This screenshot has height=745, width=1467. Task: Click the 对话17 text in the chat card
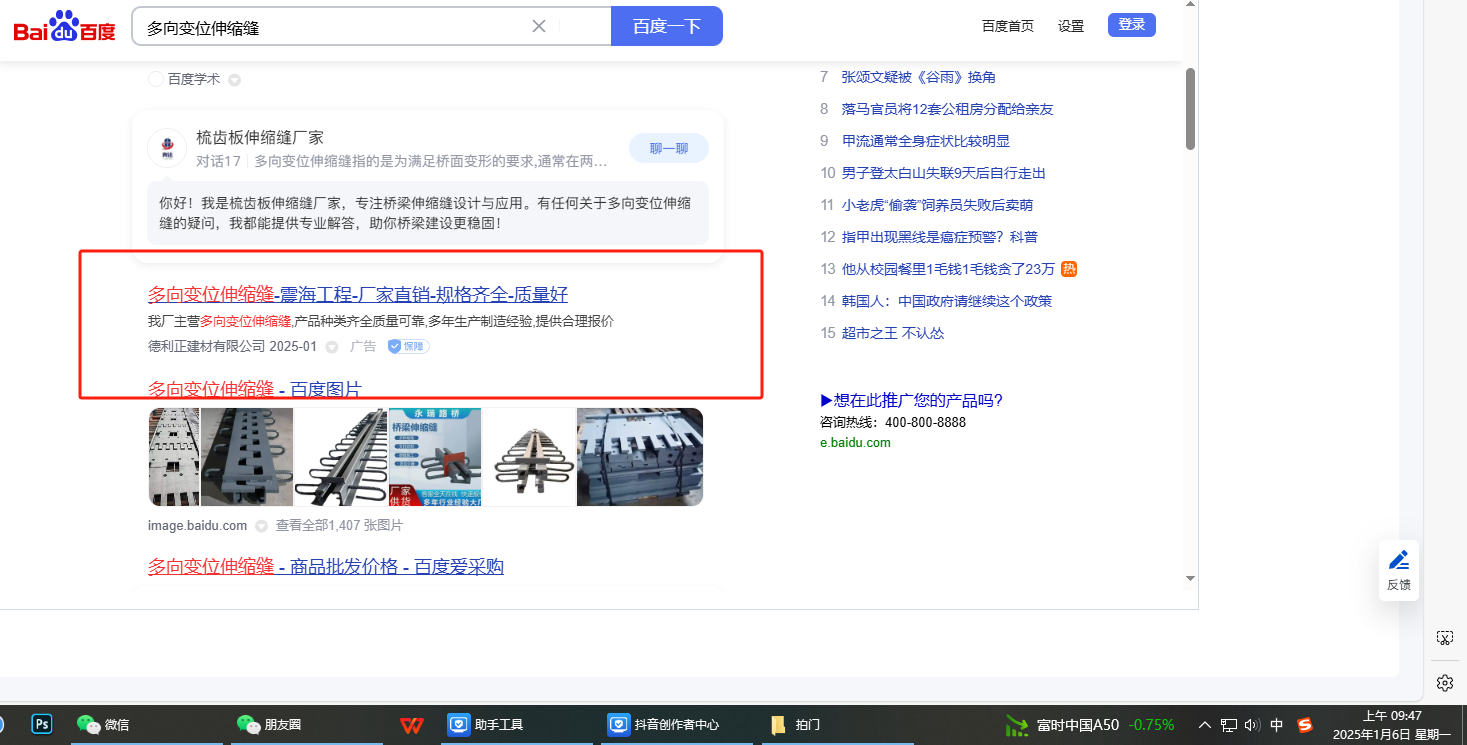(x=218, y=161)
